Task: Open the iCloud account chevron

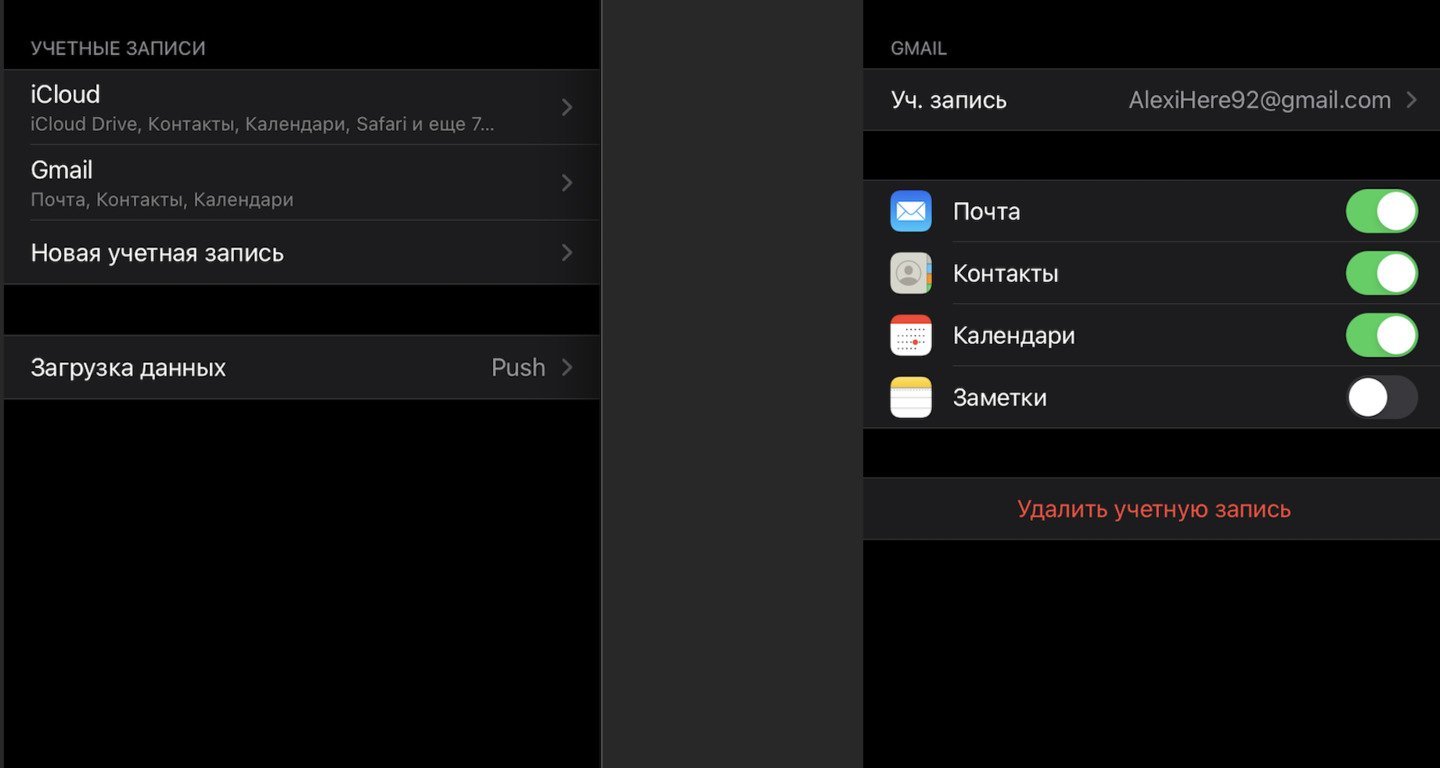Action: point(567,107)
